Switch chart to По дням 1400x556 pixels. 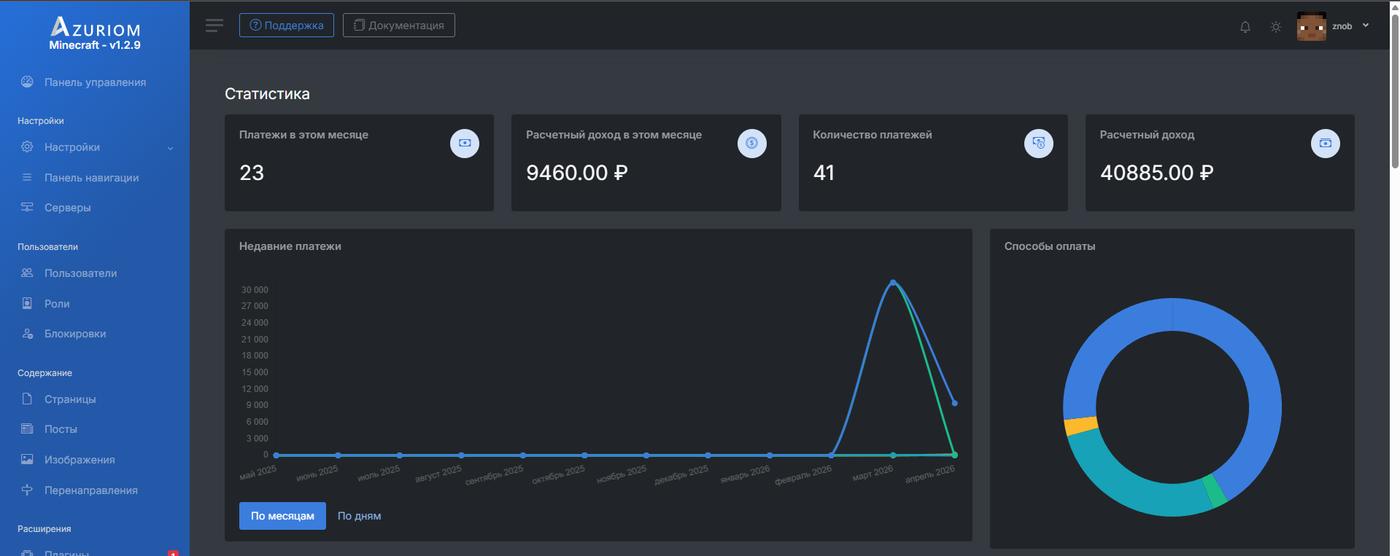(359, 516)
